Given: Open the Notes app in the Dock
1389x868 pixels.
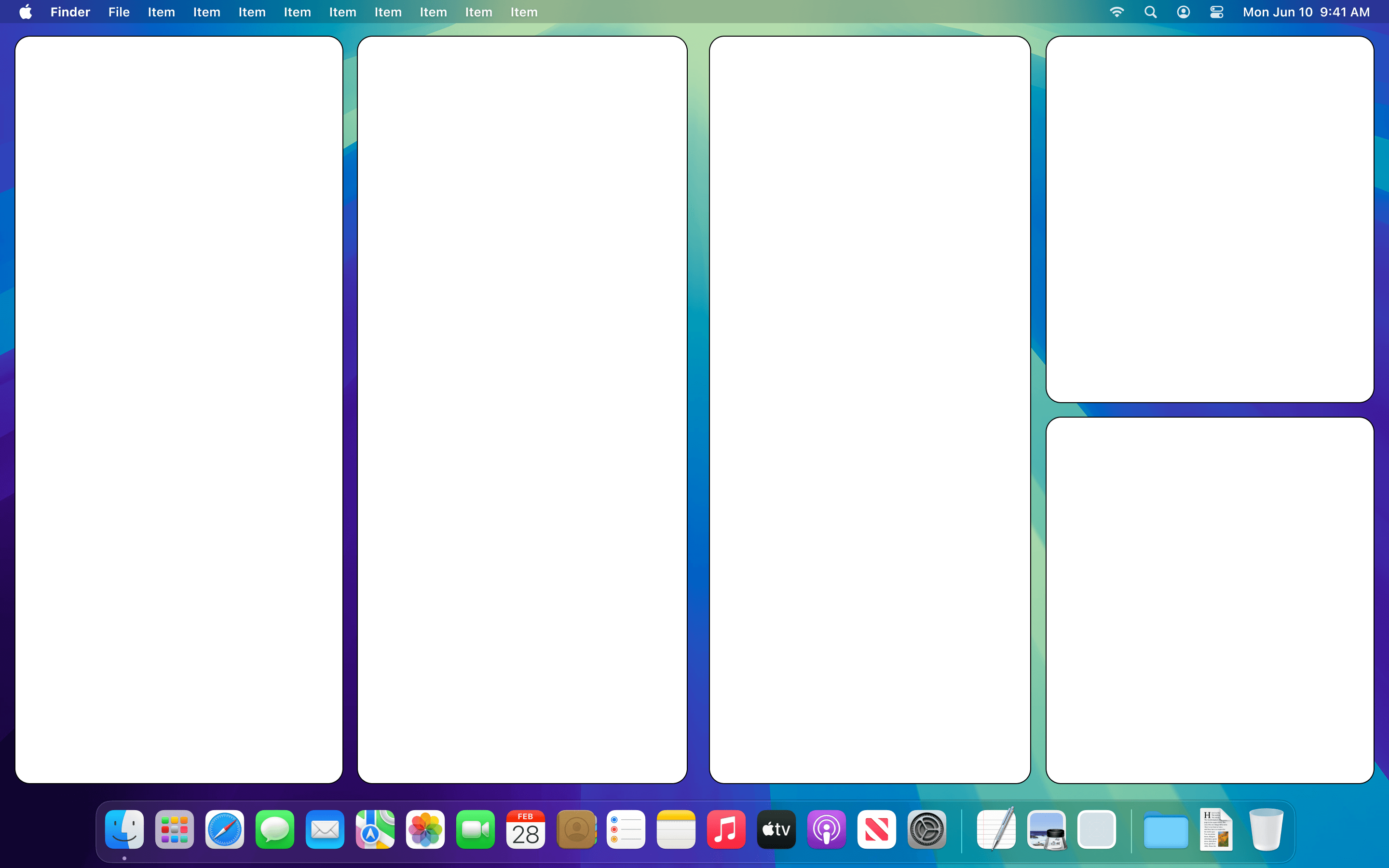Looking at the screenshot, I should point(676,829).
